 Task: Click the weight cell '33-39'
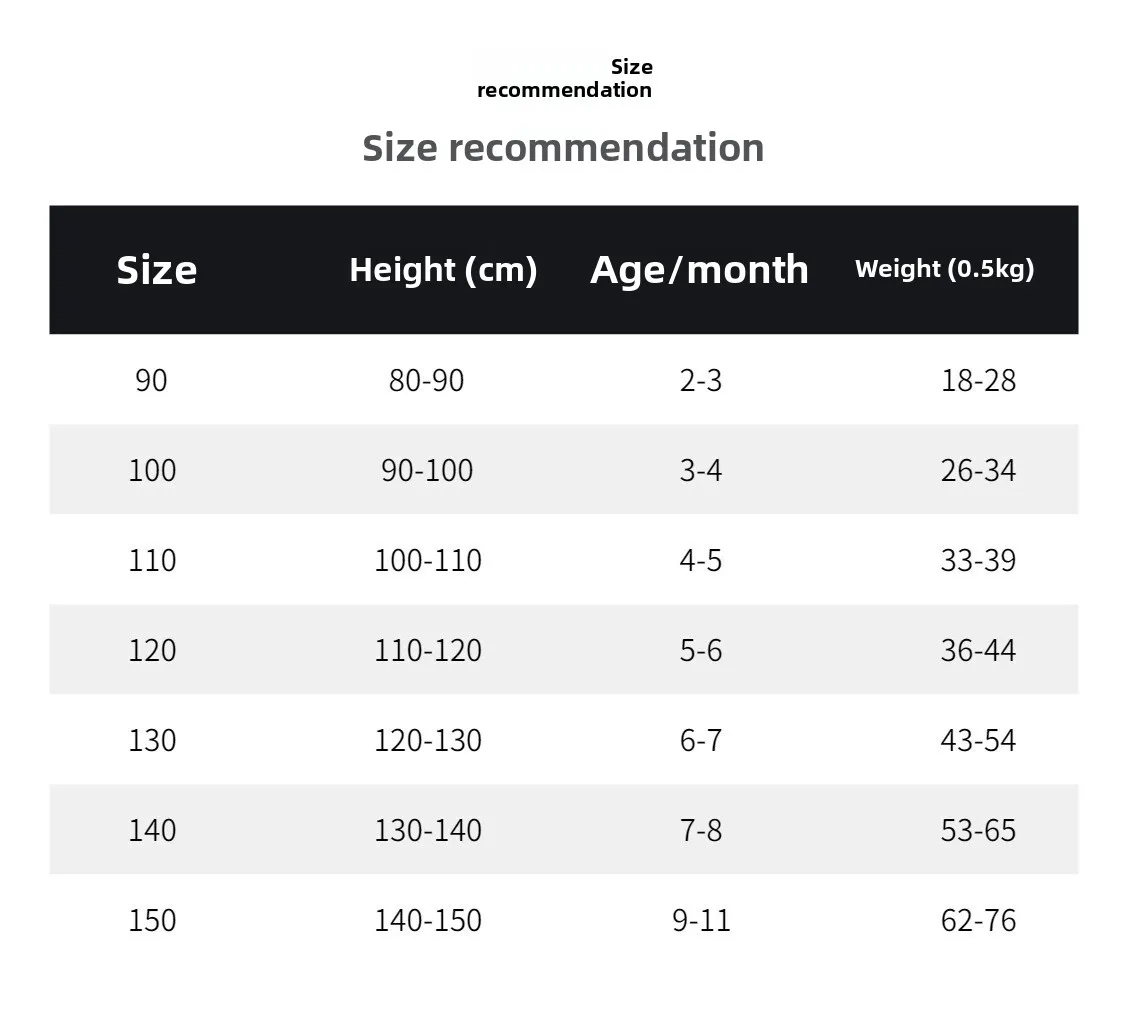point(978,561)
